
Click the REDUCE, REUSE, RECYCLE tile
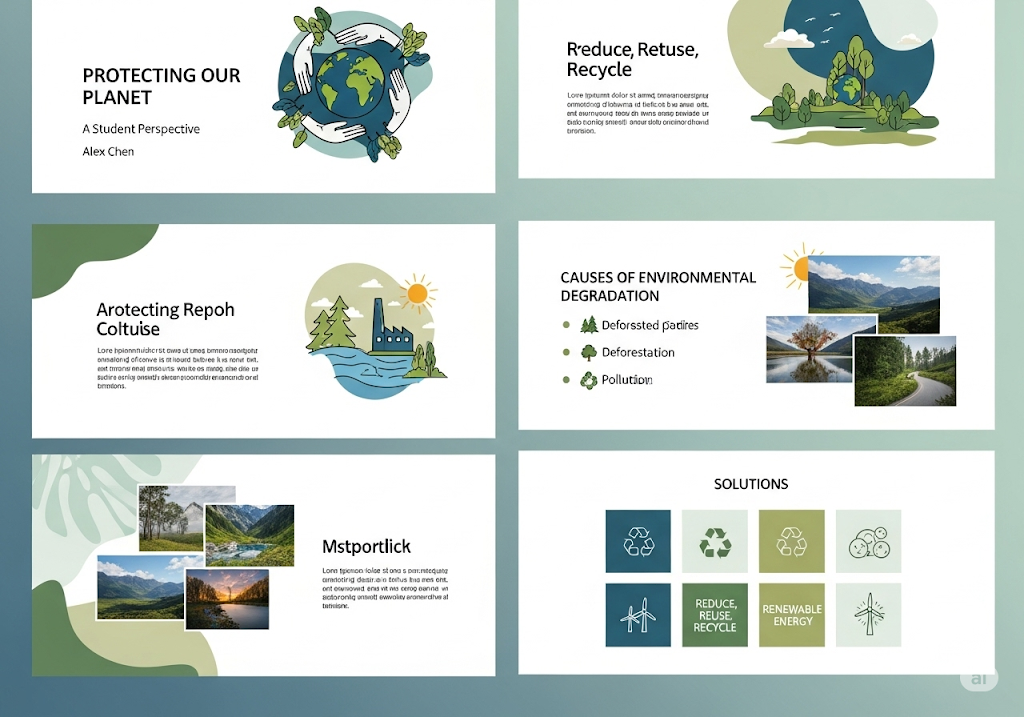[714, 615]
